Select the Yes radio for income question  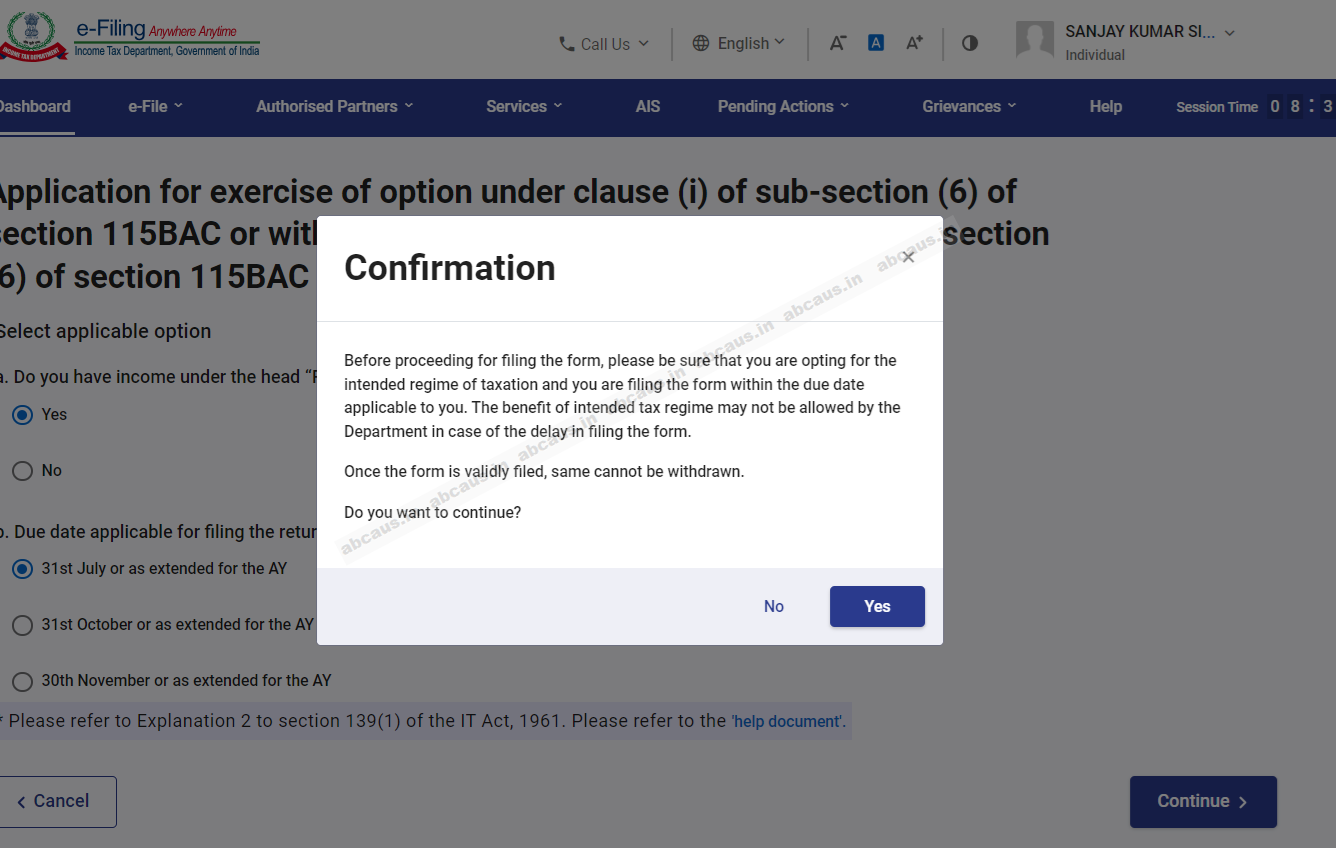[23, 415]
